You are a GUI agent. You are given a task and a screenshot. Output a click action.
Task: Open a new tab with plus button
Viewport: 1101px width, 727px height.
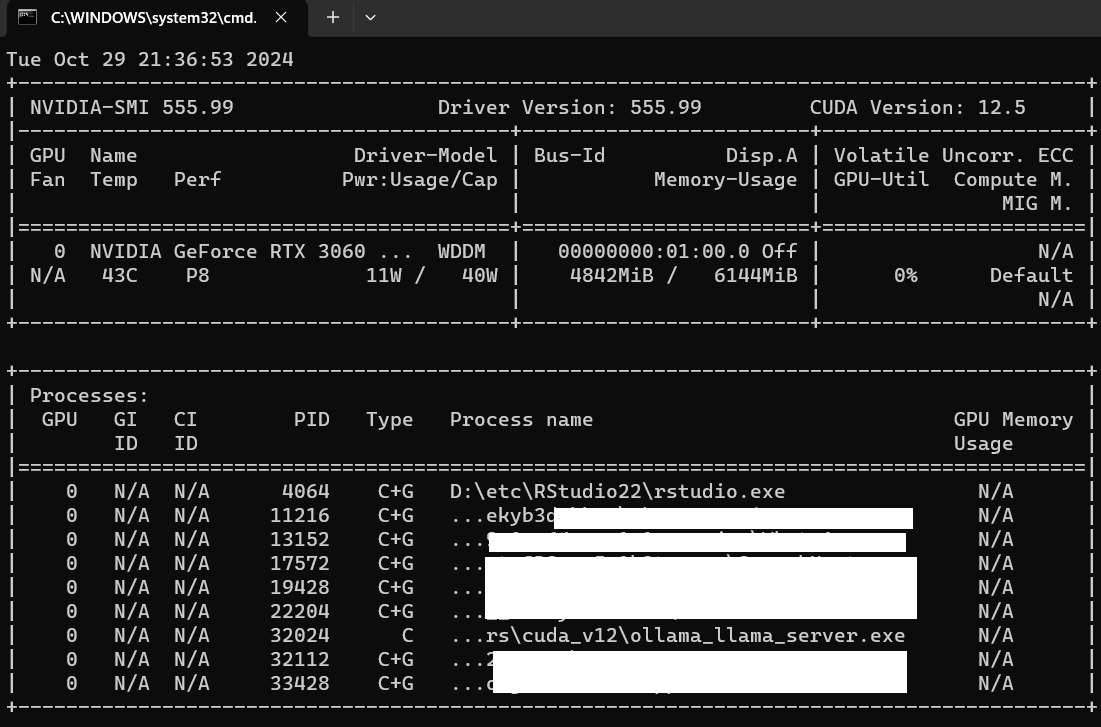(x=333, y=18)
